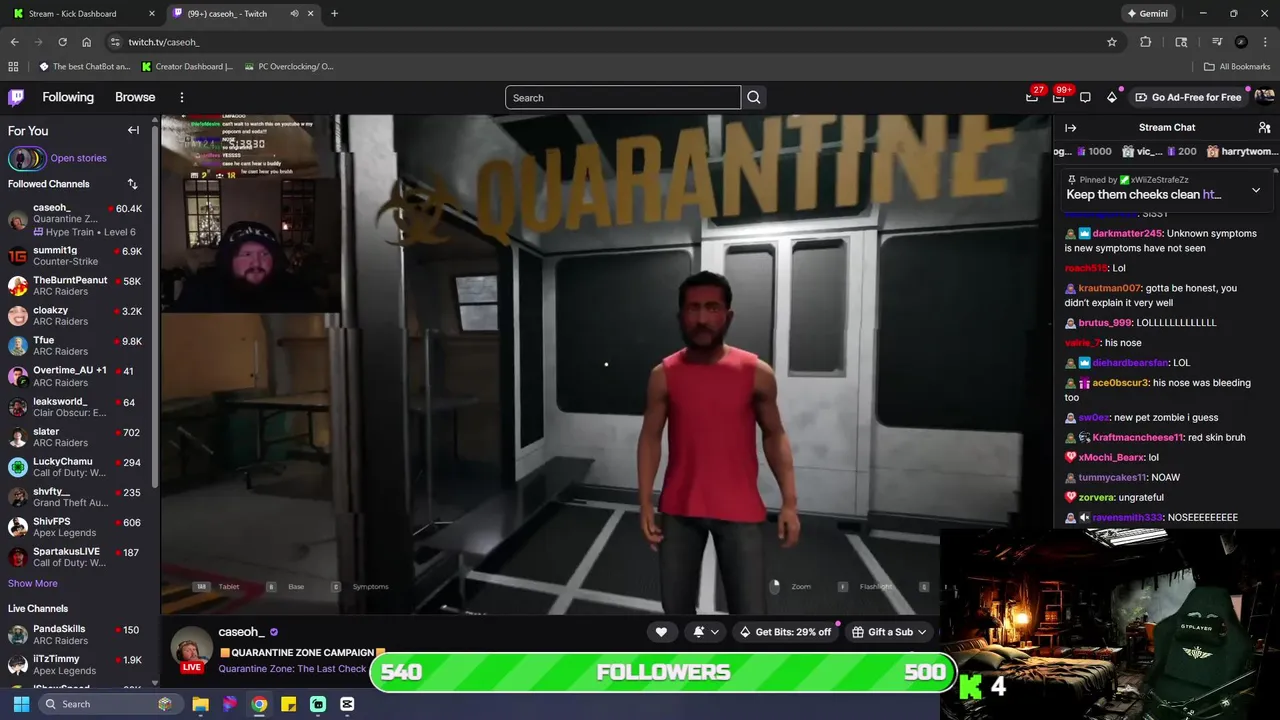Expand the Gift a Sub dropdown
1280x720 pixels.
coord(890,632)
